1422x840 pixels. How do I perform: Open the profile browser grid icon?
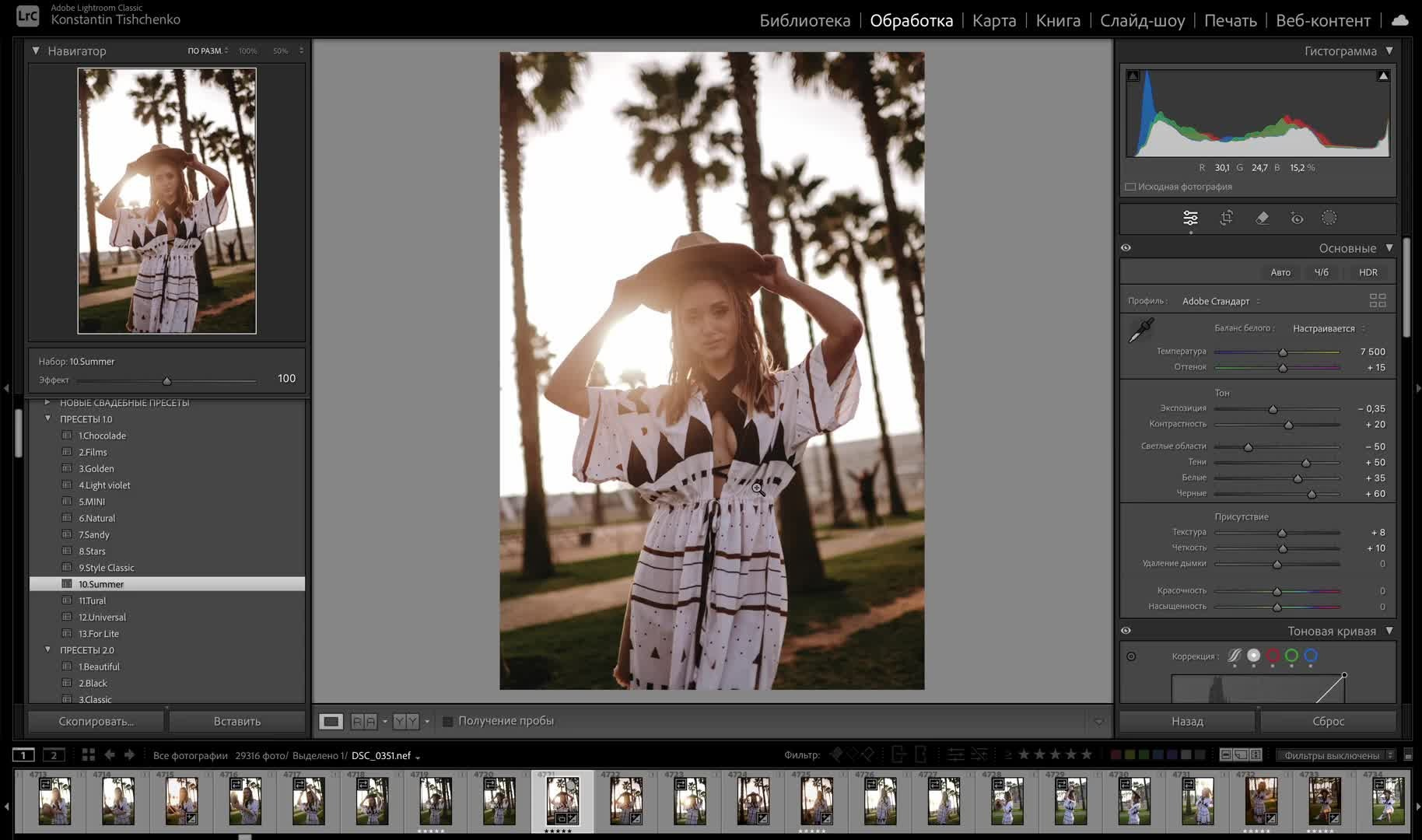pyautogui.click(x=1377, y=300)
